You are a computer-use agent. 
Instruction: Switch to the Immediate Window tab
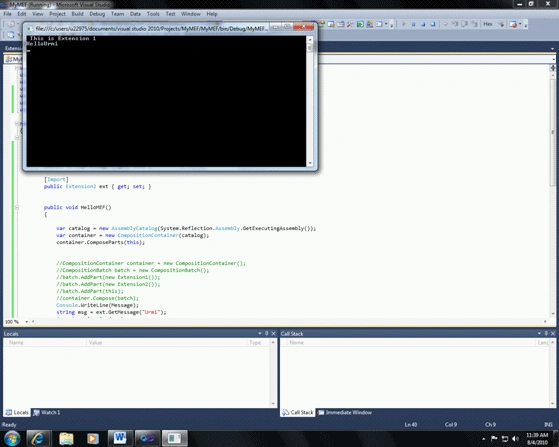click(345, 412)
